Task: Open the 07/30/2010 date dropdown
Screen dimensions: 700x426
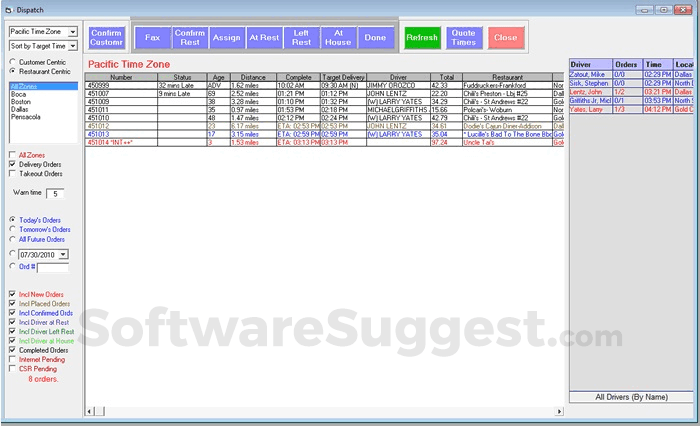Action: coord(63,255)
